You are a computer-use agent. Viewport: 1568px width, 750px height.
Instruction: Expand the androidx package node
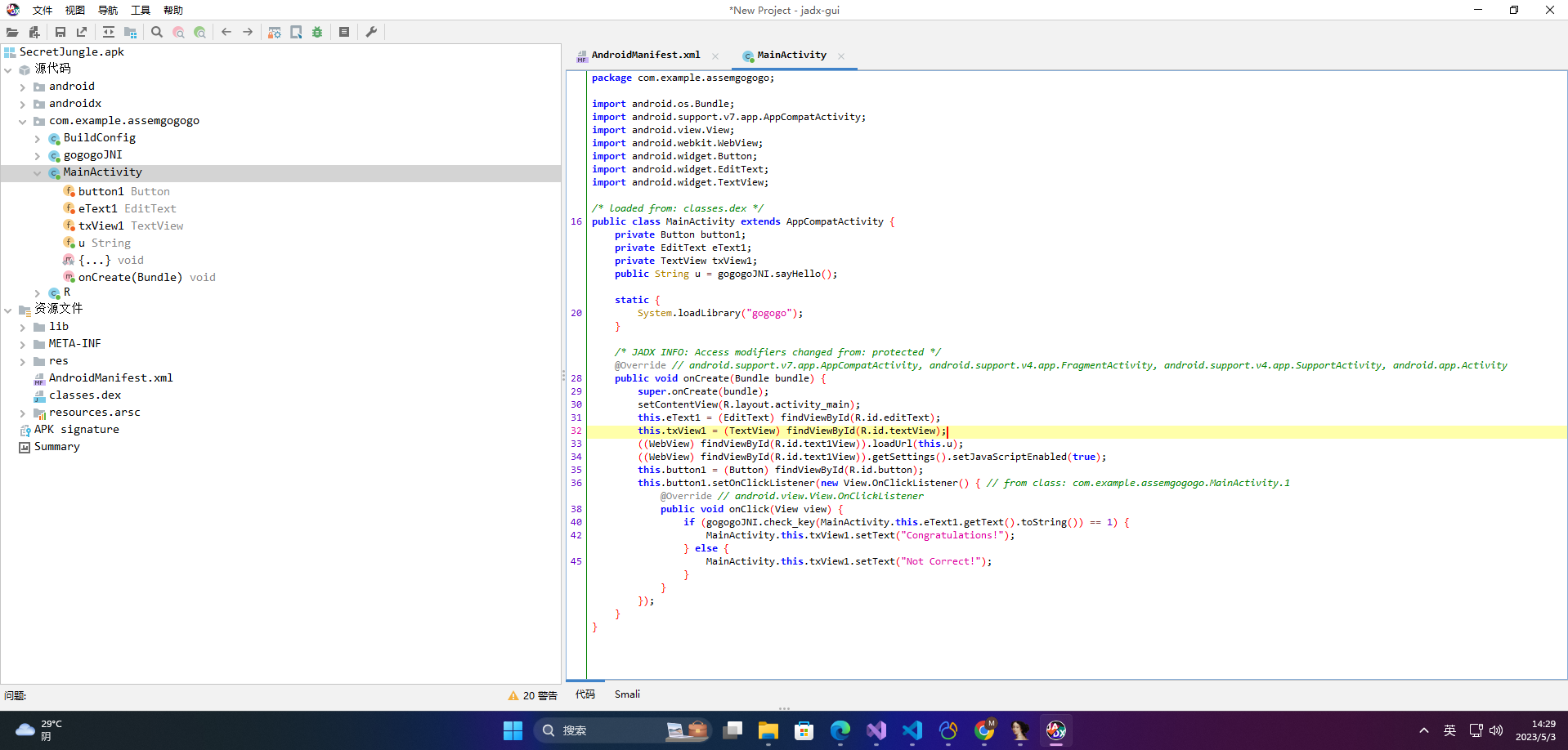tap(23, 104)
